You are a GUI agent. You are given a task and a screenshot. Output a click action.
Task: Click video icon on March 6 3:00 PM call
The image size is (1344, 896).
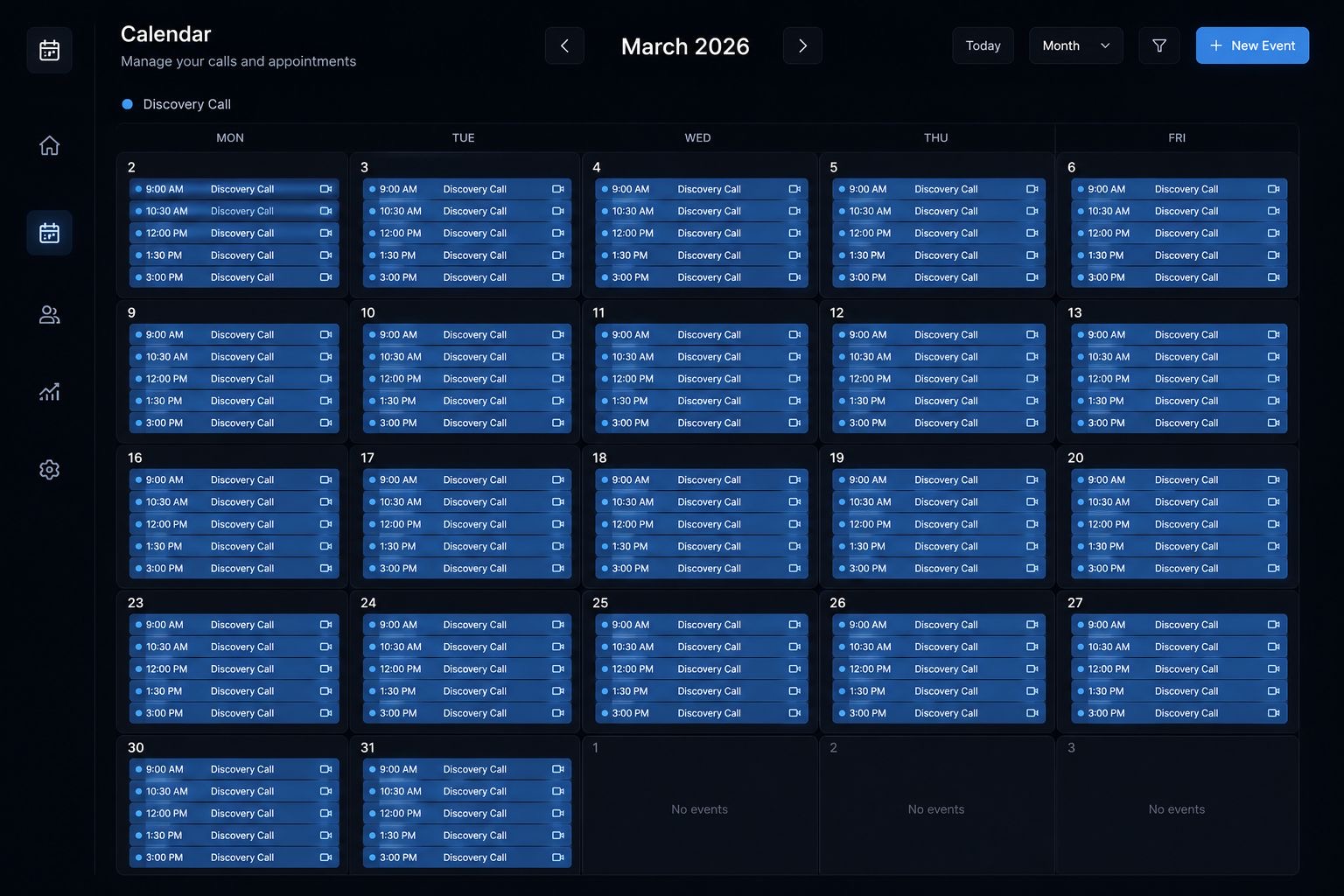tap(1274, 277)
